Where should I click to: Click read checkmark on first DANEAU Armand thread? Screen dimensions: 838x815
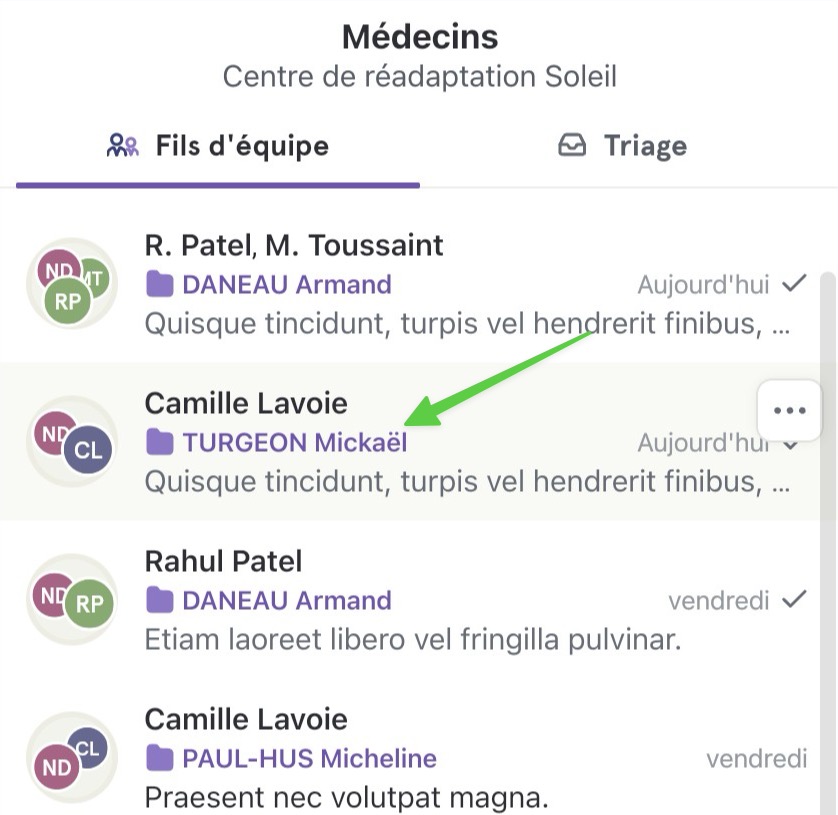(x=794, y=283)
